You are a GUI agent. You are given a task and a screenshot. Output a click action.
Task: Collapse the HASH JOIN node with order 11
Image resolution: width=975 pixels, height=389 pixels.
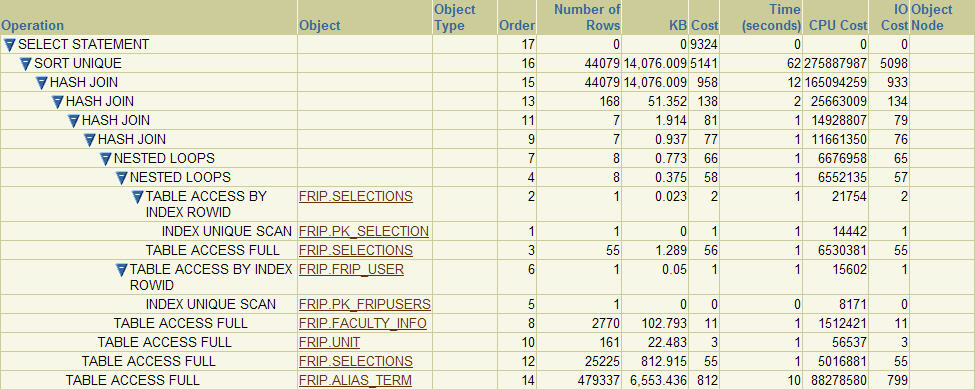[x=73, y=121]
